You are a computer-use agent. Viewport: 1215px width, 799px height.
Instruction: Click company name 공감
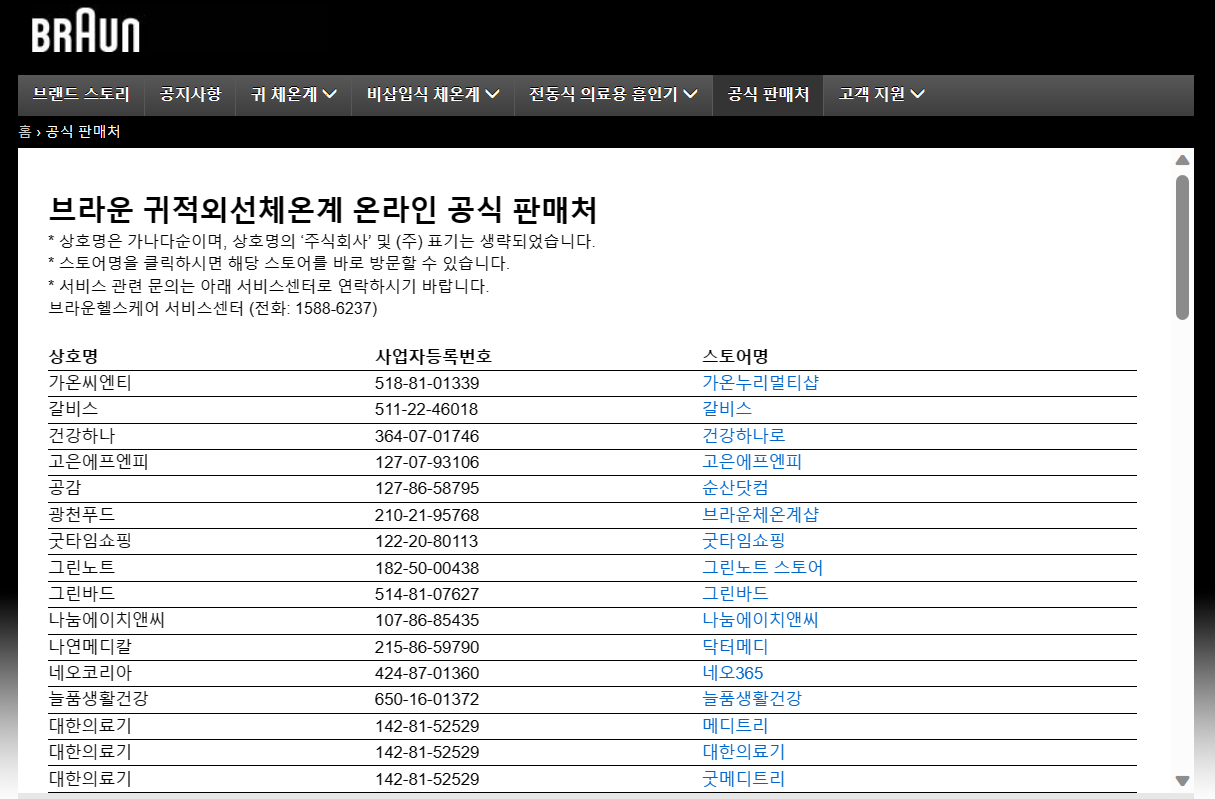(65, 488)
